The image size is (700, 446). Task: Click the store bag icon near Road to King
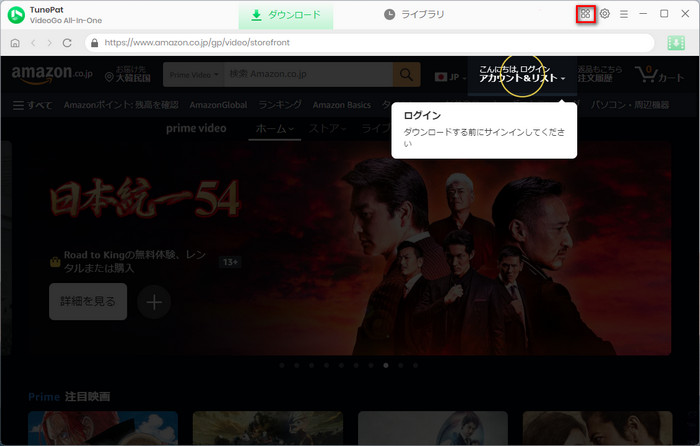point(55,262)
